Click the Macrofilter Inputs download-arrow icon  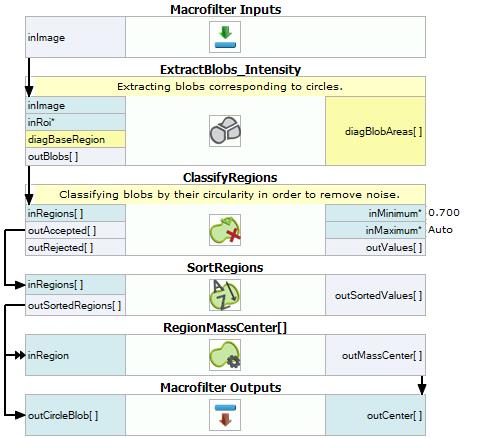(x=225, y=37)
